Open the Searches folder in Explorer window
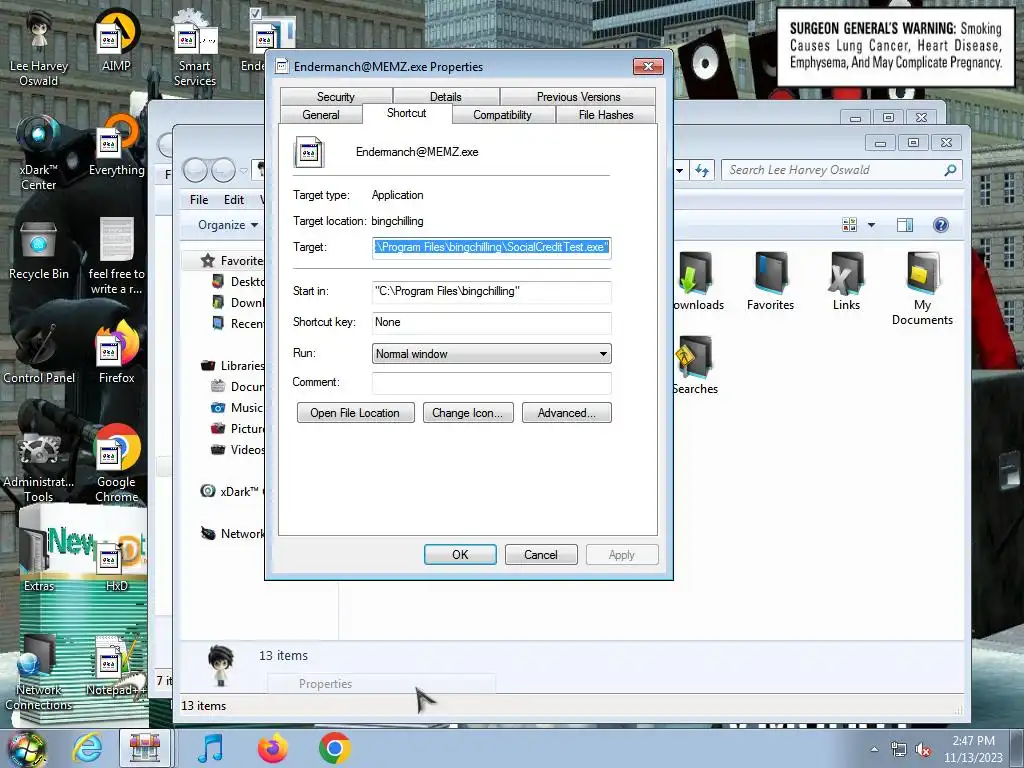This screenshot has width=1024, height=768. 695,365
